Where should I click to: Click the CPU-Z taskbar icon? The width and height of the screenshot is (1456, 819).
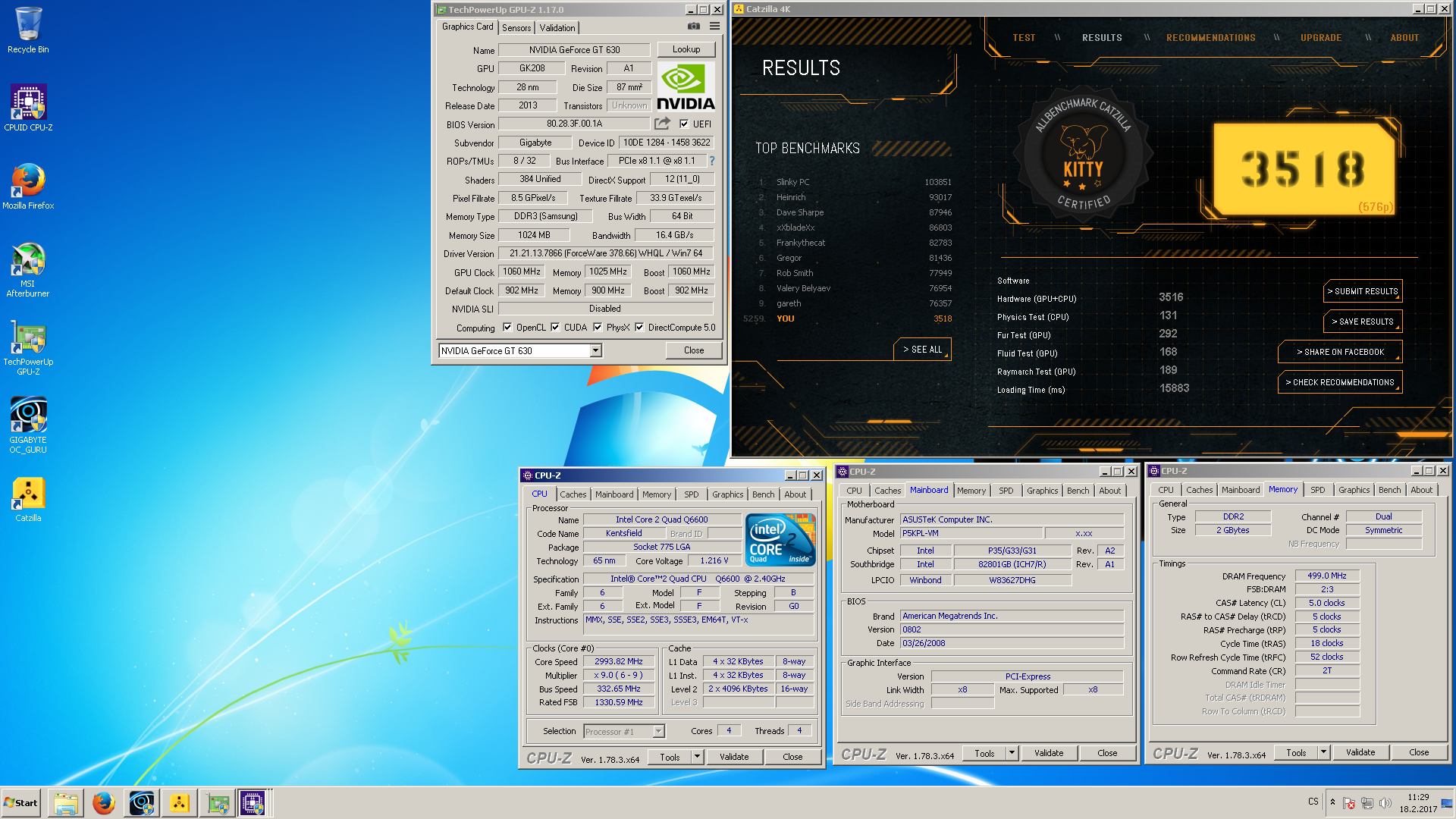coord(253,803)
